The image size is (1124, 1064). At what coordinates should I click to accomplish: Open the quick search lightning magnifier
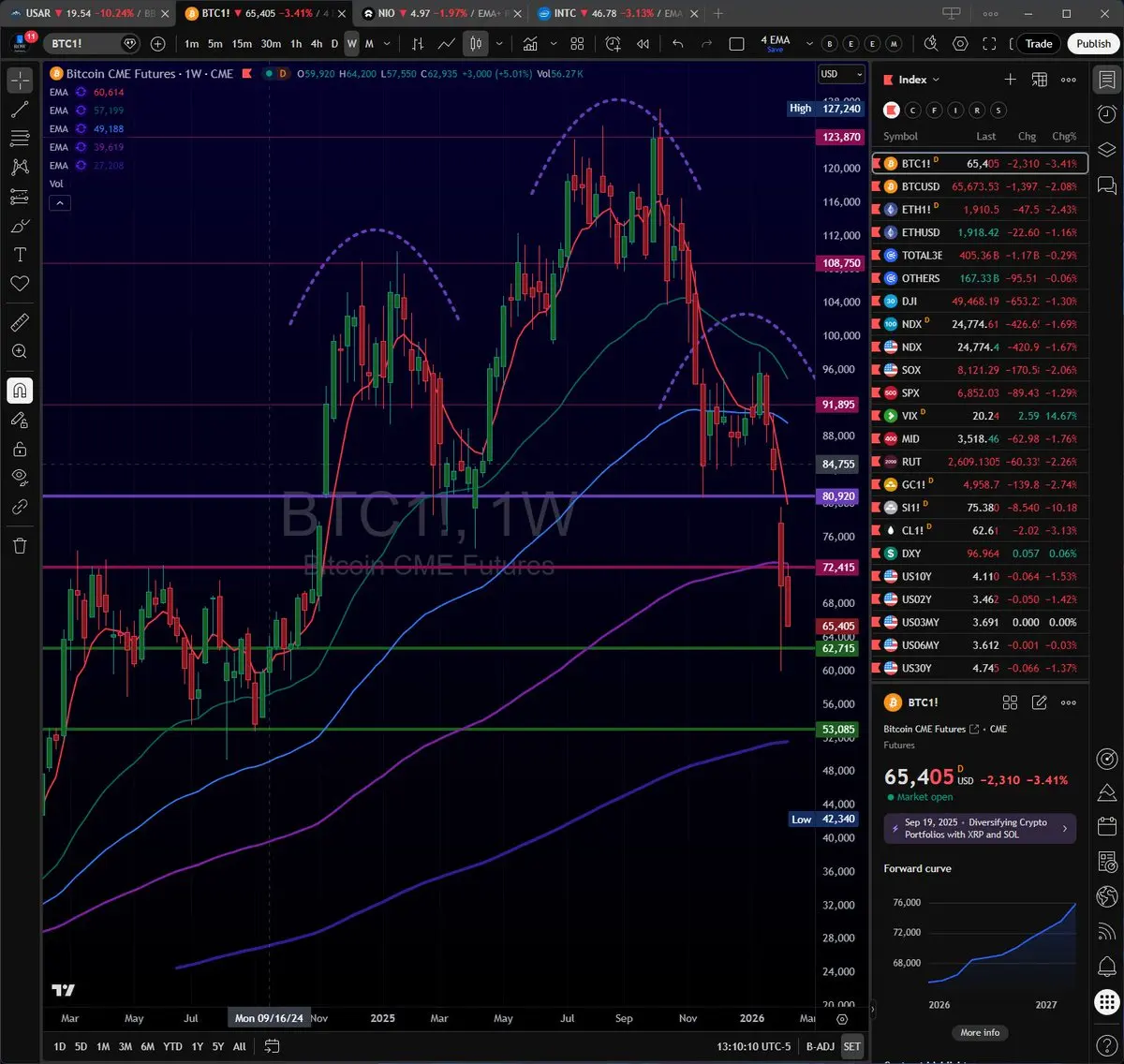click(930, 44)
